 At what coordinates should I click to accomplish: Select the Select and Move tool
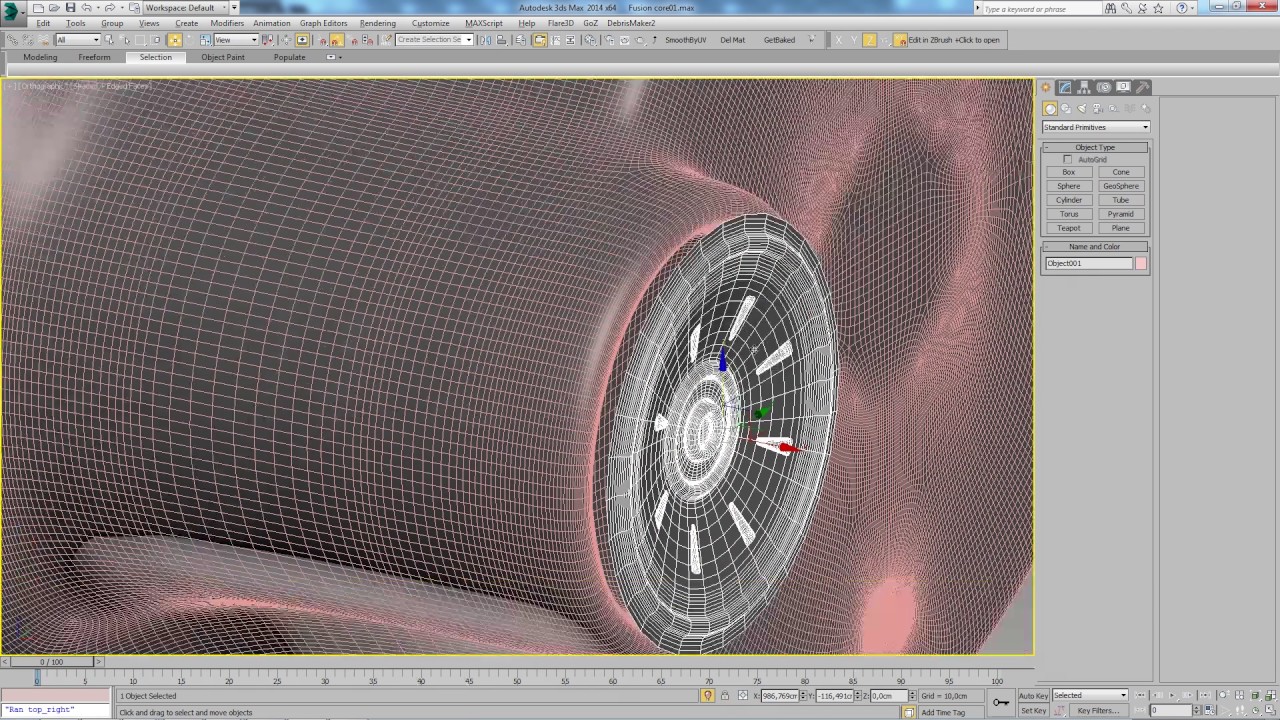[x=175, y=40]
